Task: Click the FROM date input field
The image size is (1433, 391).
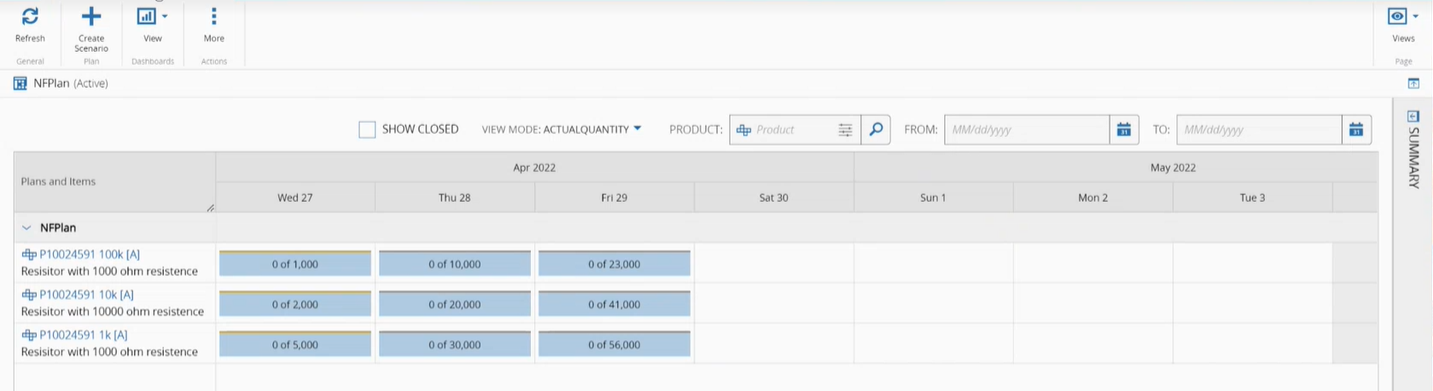Action: click(x=1027, y=129)
